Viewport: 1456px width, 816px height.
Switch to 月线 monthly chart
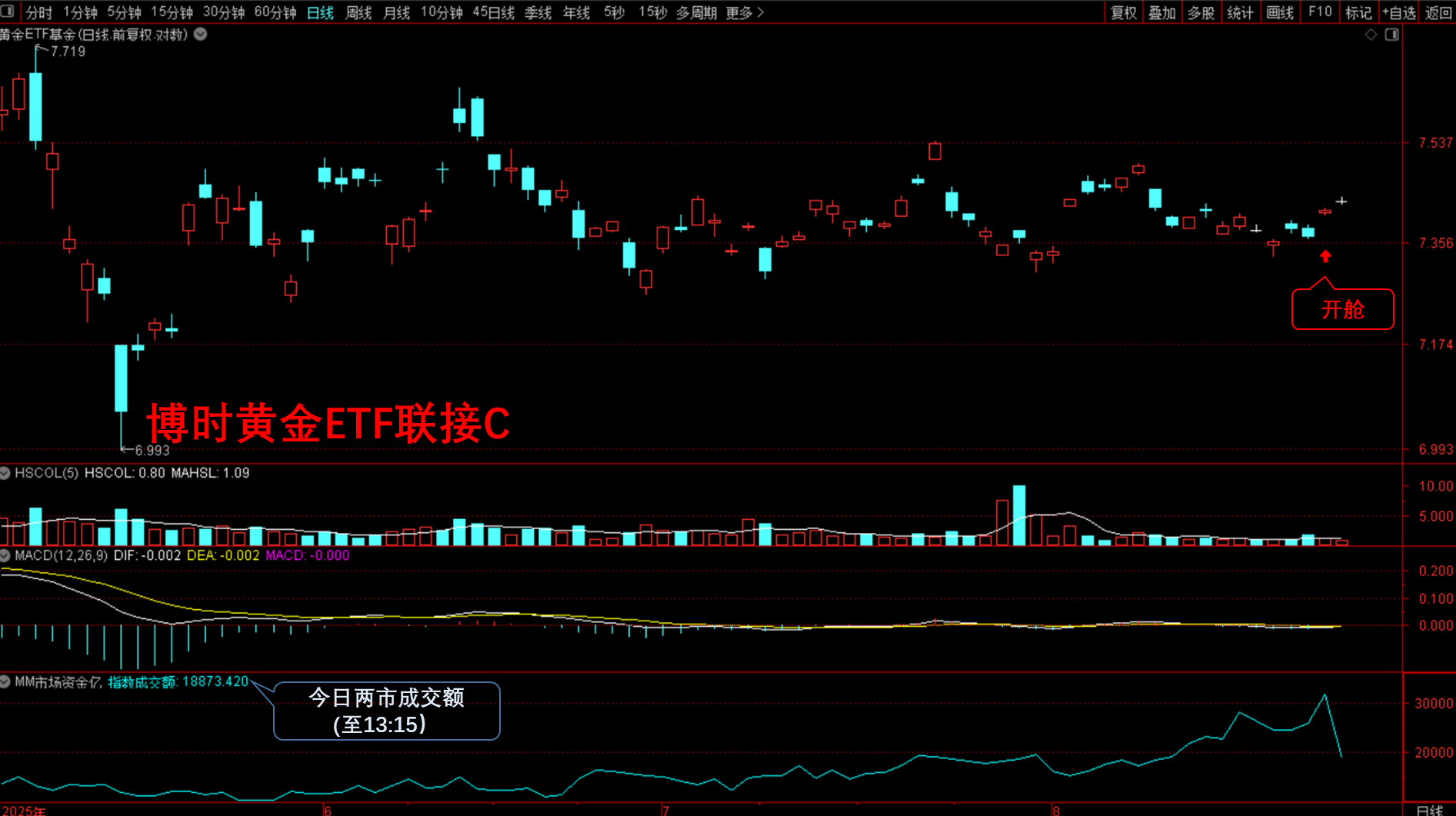[x=396, y=12]
